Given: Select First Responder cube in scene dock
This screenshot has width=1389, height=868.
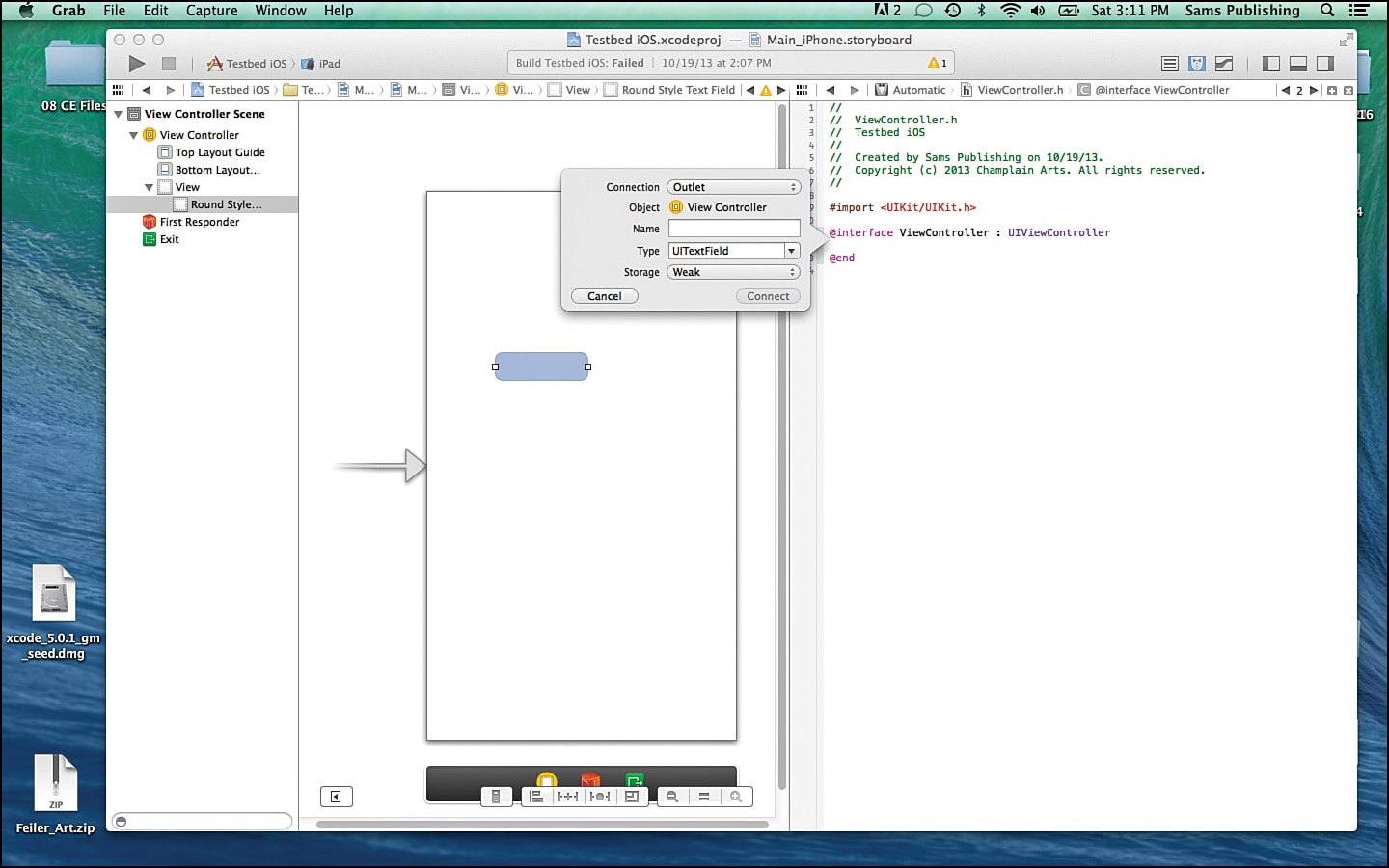Looking at the screenshot, I should coord(590,780).
